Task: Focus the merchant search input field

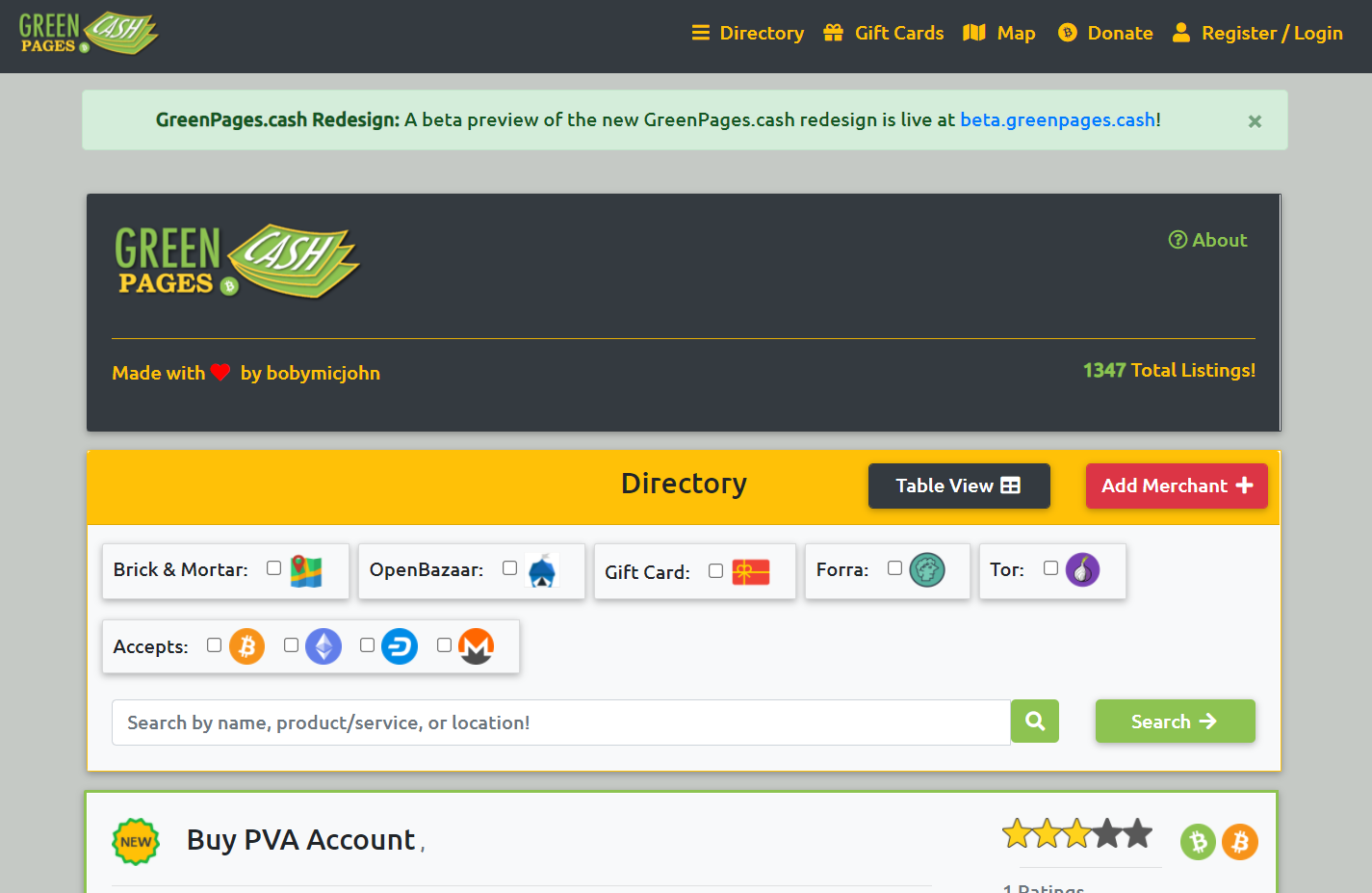Action: point(561,722)
